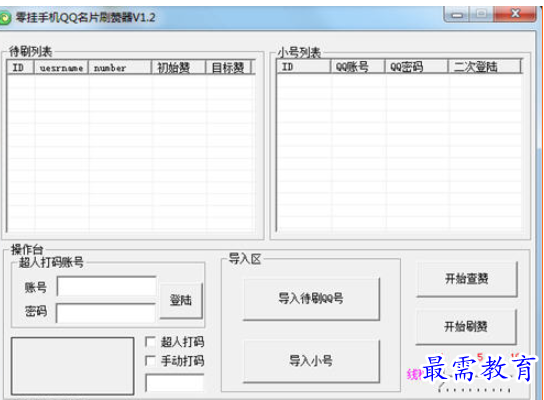
Task: Enable the 超人打码 checkbox
Action: [150, 342]
